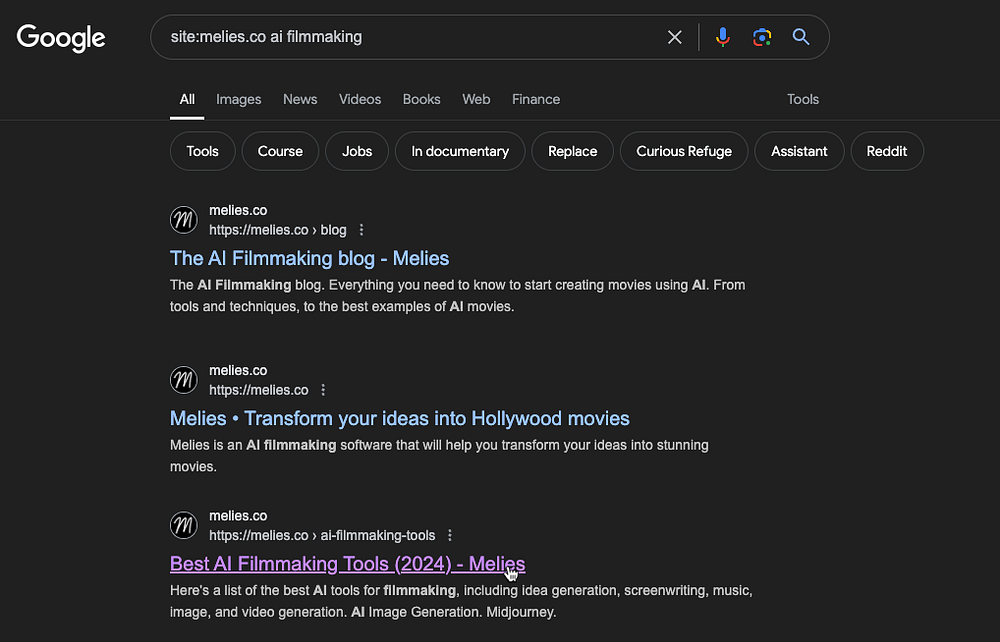Image resolution: width=1000 pixels, height=642 pixels.
Task: Open three-dot menu for ai-filmmaking-tools result
Action: pyautogui.click(x=450, y=535)
